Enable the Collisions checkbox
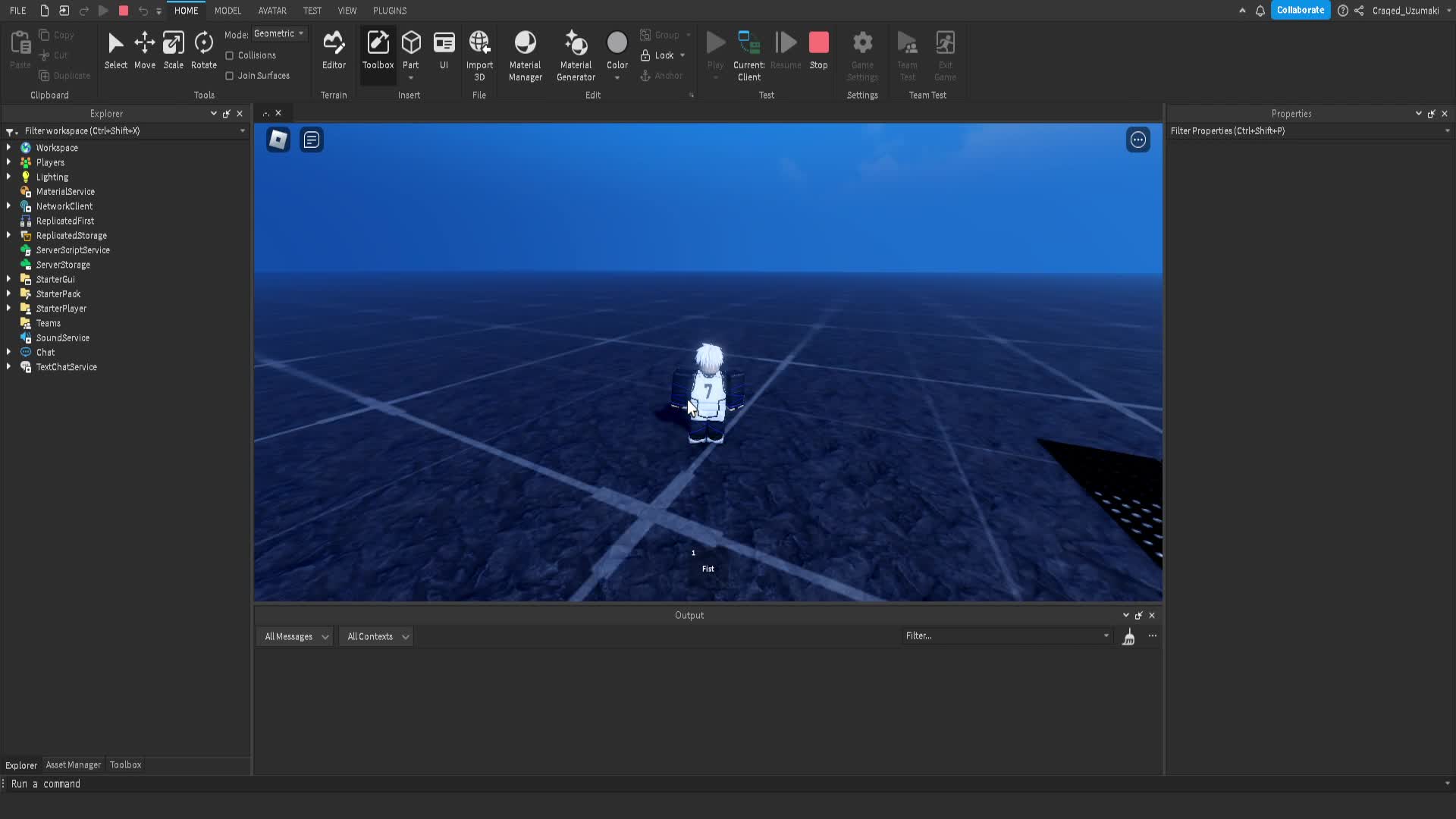This screenshot has height=819, width=1456. click(230, 55)
